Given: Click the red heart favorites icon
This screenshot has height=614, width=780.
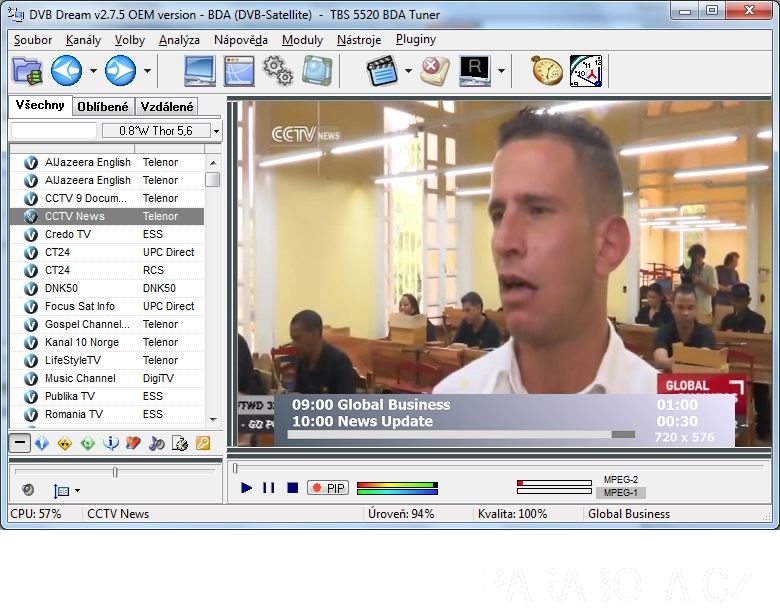Looking at the screenshot, I should [x=133, y=443].
